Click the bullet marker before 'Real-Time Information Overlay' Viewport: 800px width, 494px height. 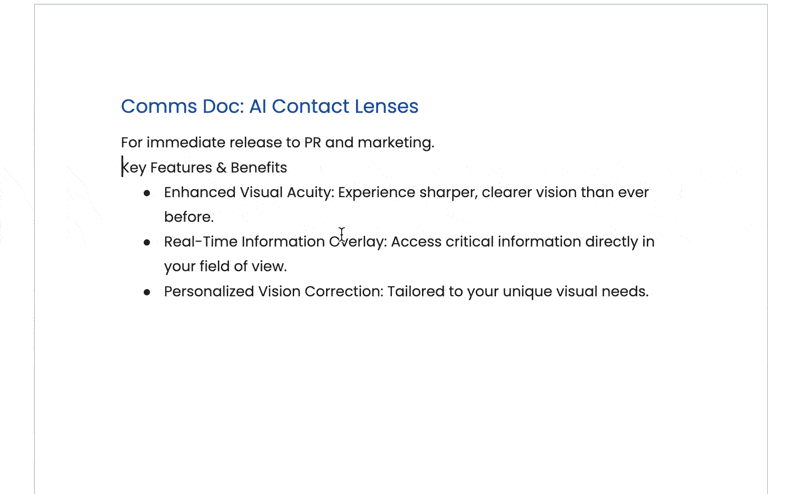(147, 242)
